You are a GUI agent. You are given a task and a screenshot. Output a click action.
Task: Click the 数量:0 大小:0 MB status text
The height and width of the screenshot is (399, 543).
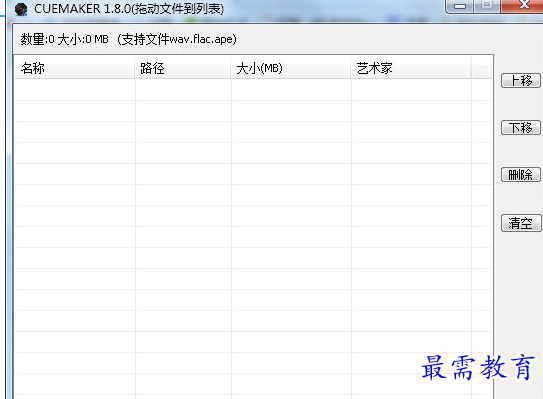pos(64,39)
